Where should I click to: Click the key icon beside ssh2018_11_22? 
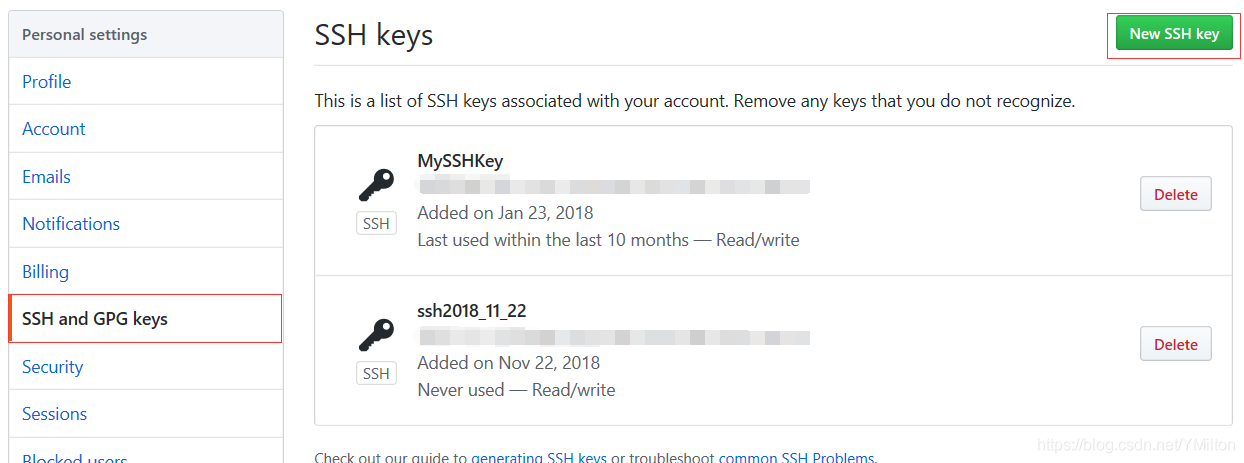click(x=376, y=335)
